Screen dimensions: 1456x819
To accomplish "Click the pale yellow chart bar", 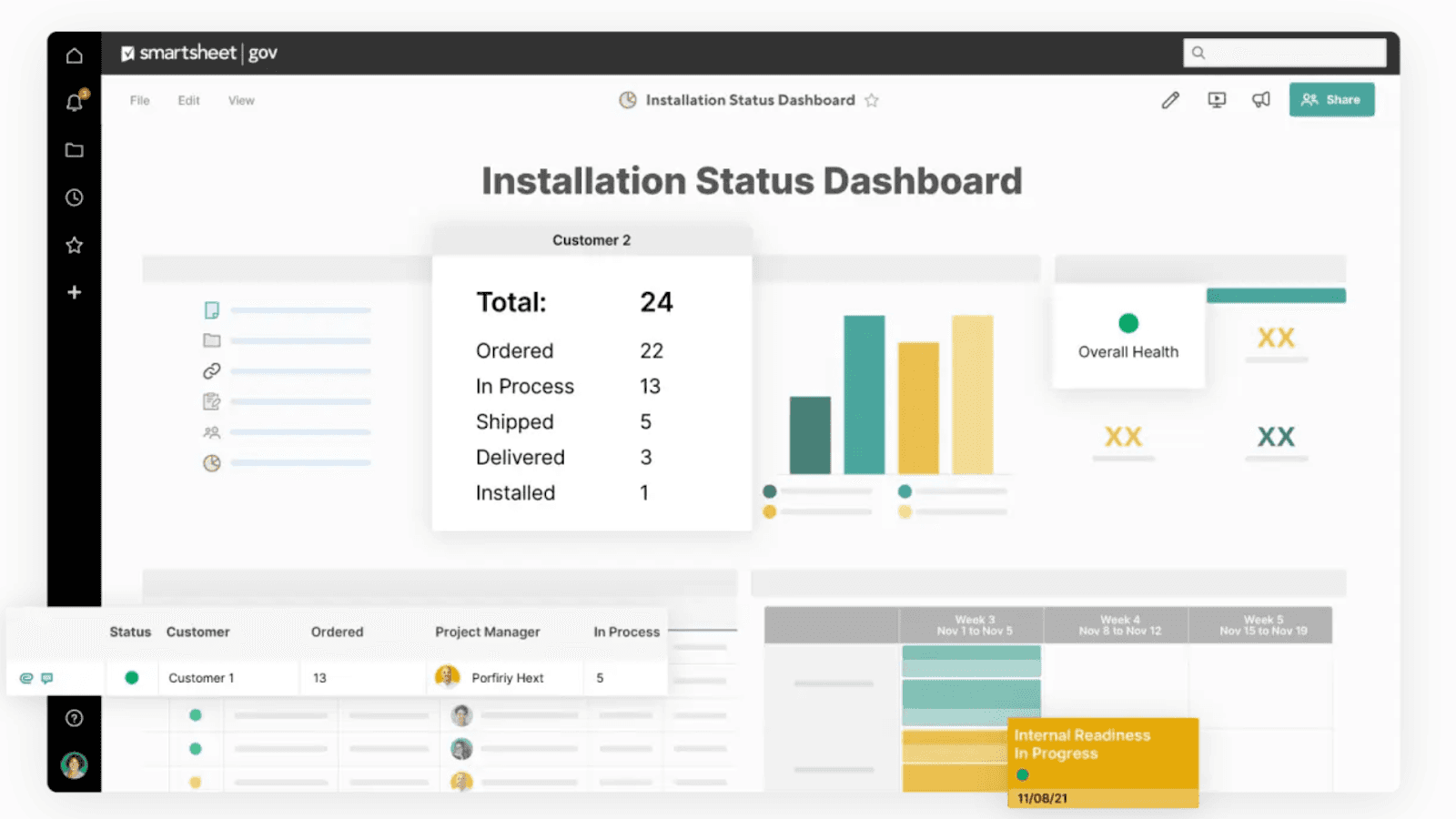I will [x=973, y=394].
